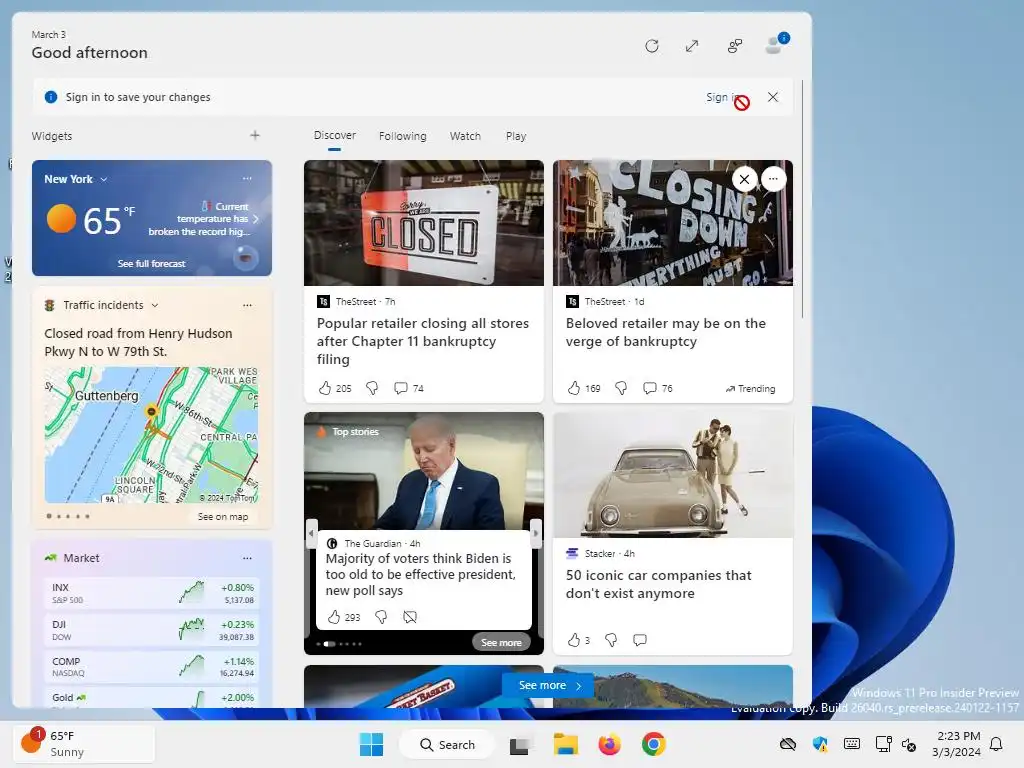
Task: Open the Gold market row
Action: click(152, 697)
